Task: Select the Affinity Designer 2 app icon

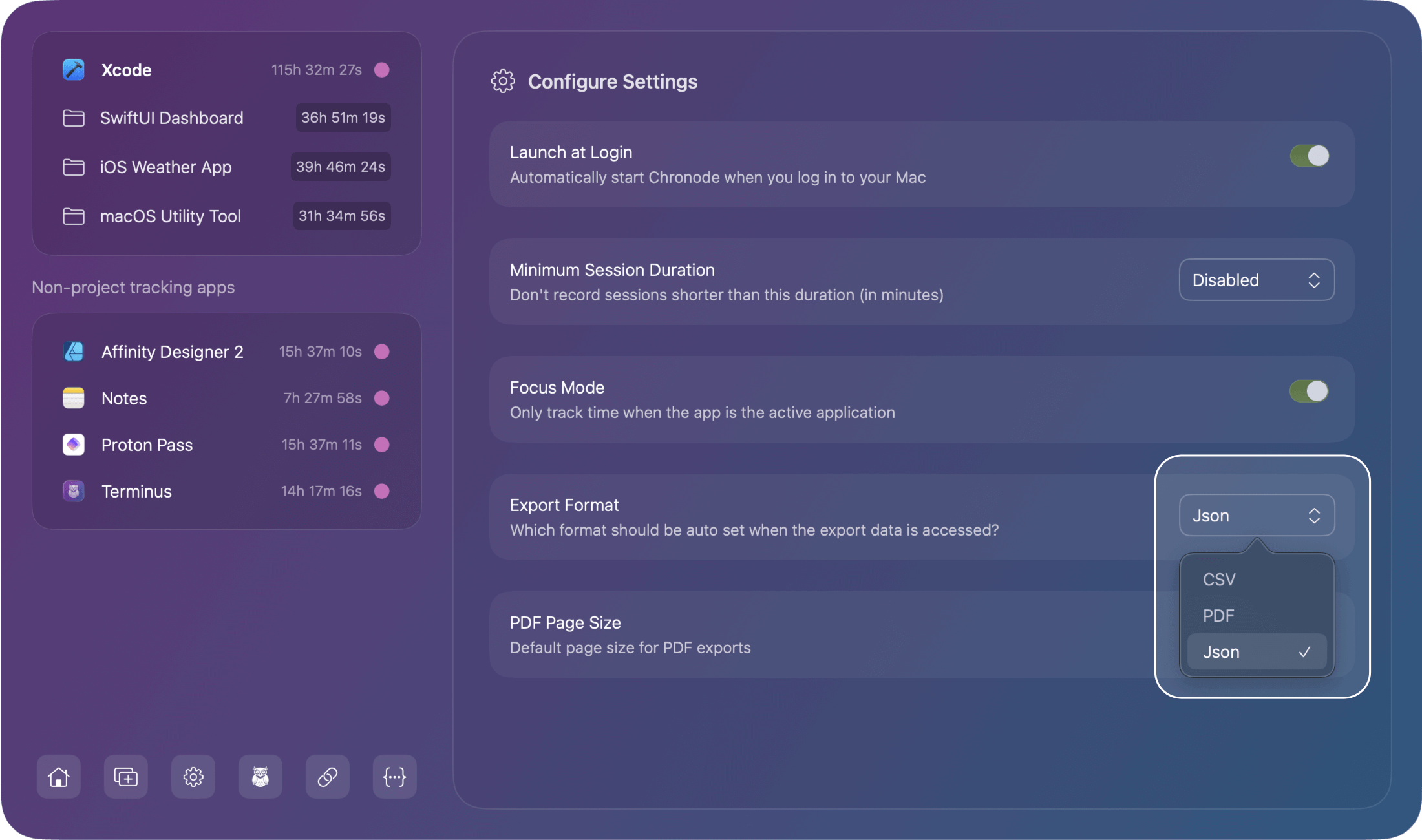Action: click(x=73, y=352)
